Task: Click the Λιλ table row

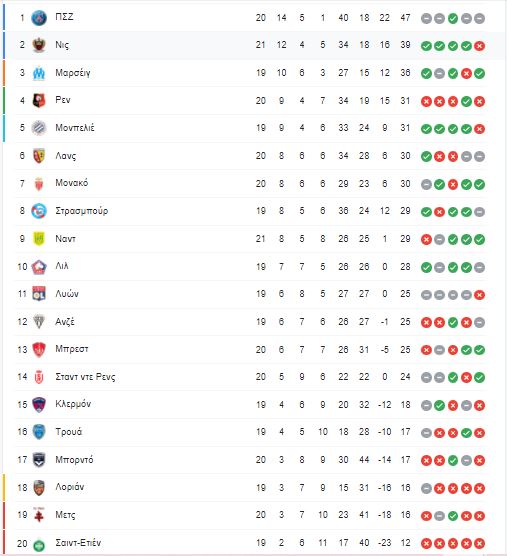Action: coord(251,267)
